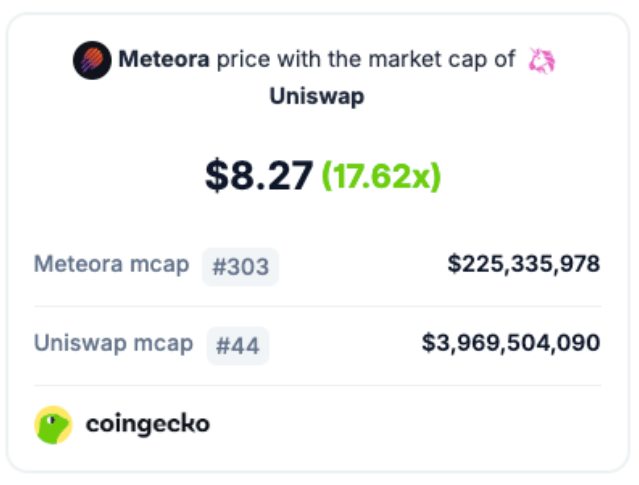Click the $225,335,978 market cap value
The image size is (639, 485).
pos(523,265)
